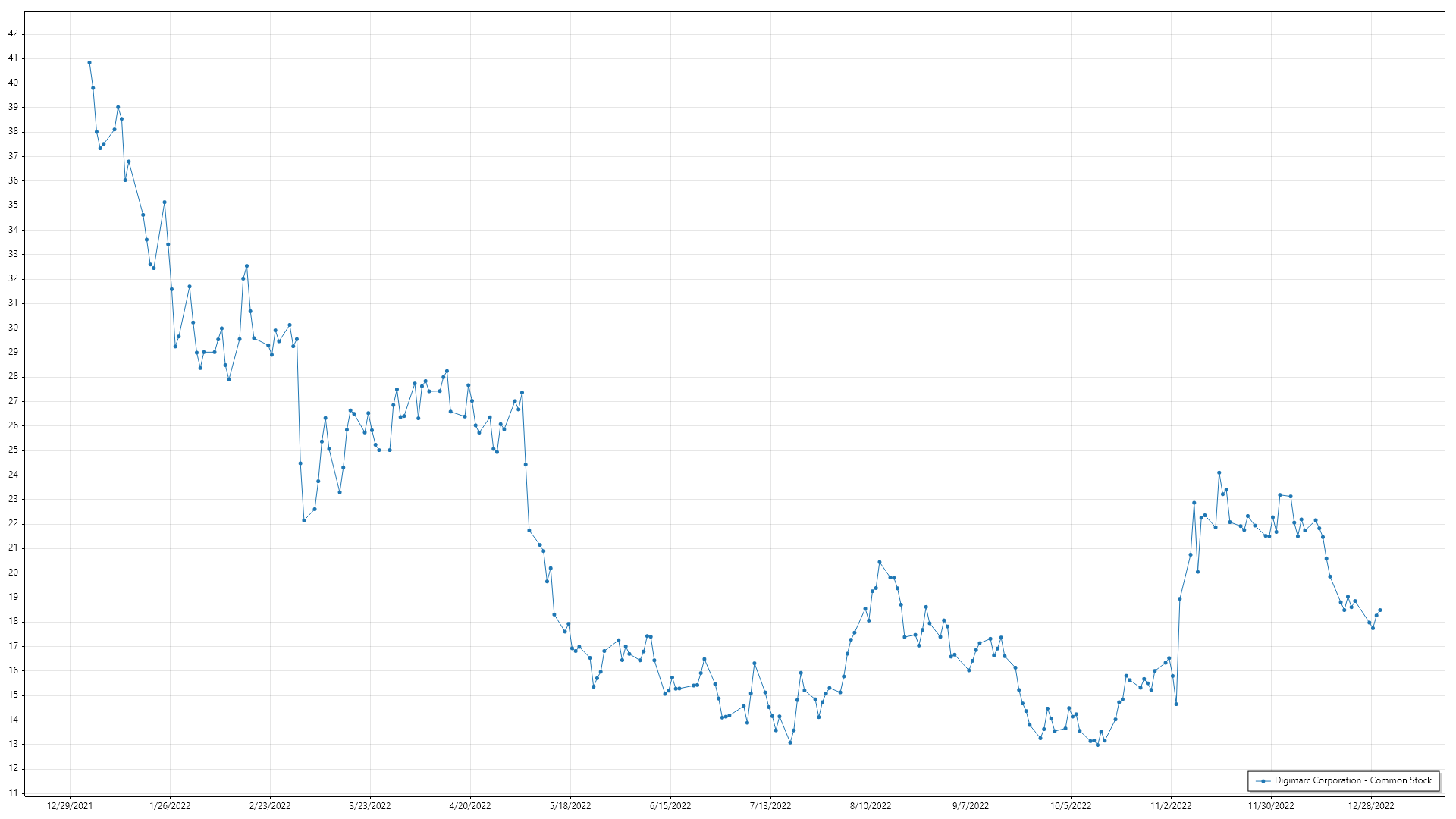Click the 7/13/2022 date label
1456x819 pixels.
[770, 806]
